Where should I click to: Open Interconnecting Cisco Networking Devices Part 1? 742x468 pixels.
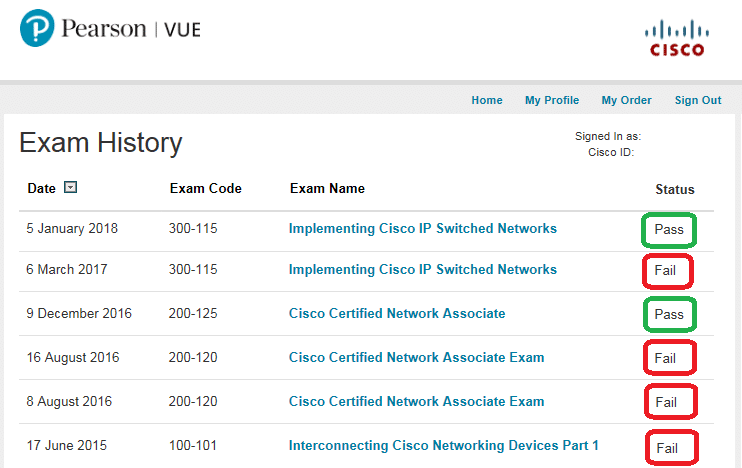pyautogui.click(x=443, y=446)
